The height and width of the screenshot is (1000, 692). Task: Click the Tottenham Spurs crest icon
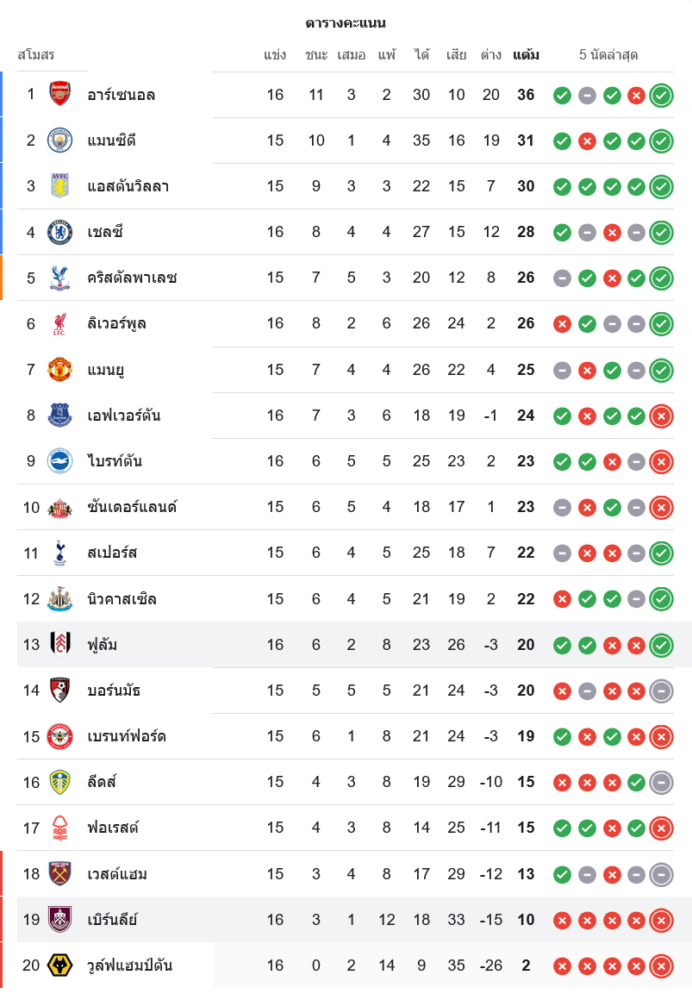pos(60,552)
